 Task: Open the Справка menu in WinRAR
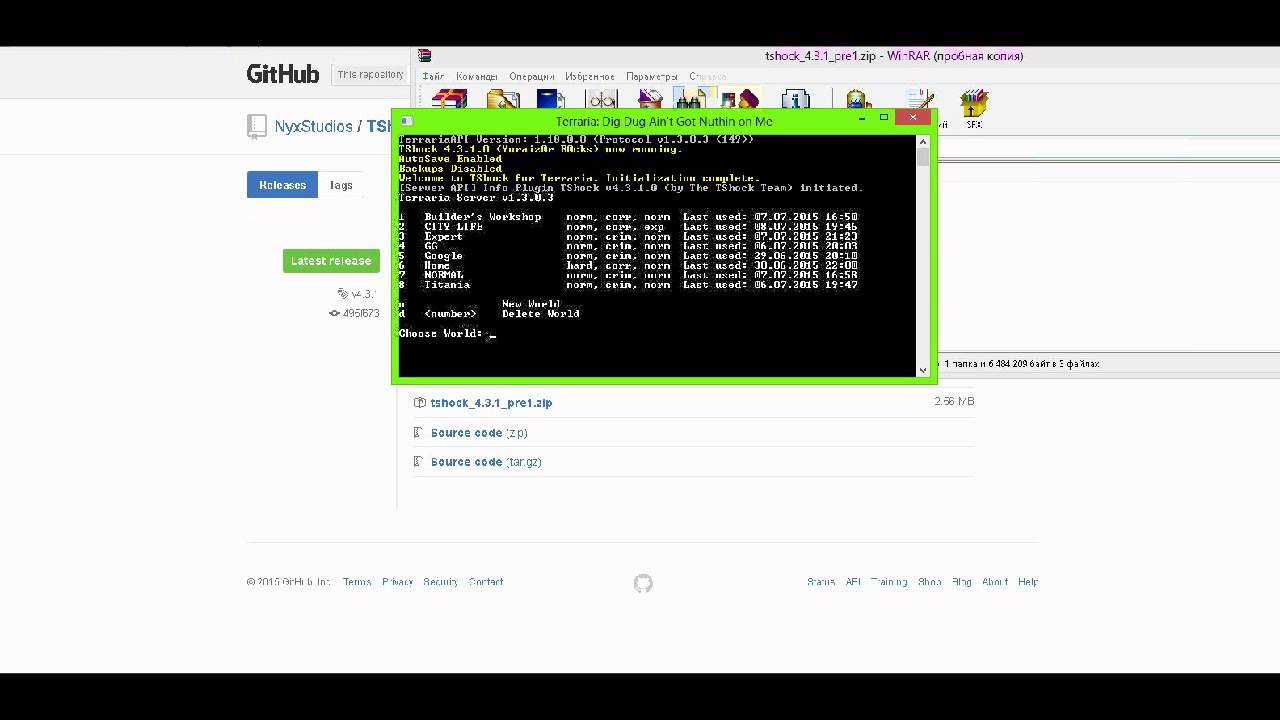708,77
